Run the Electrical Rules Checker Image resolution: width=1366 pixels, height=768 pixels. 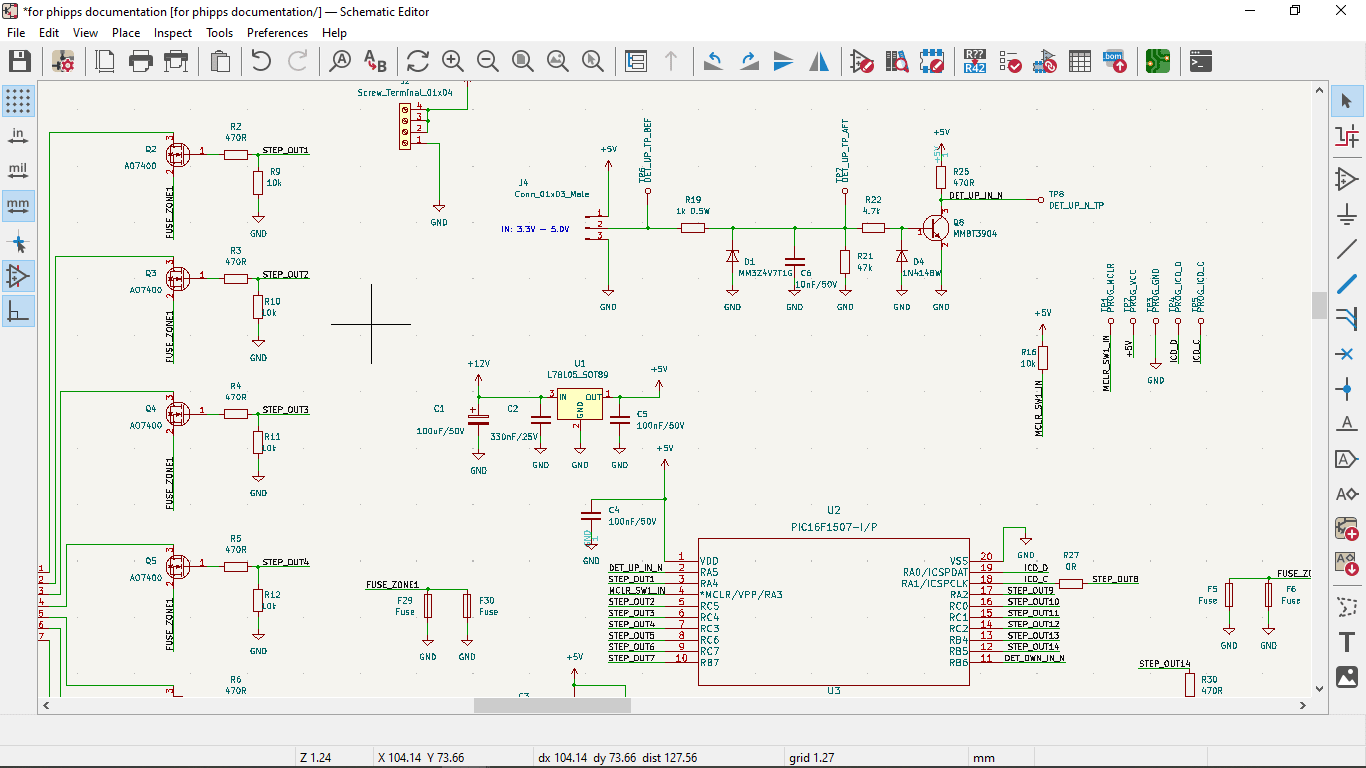1009,61
